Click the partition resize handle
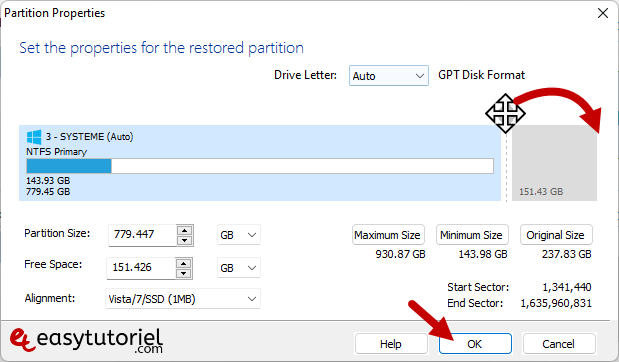Screen dimensions: 619x362 (506, 162)
